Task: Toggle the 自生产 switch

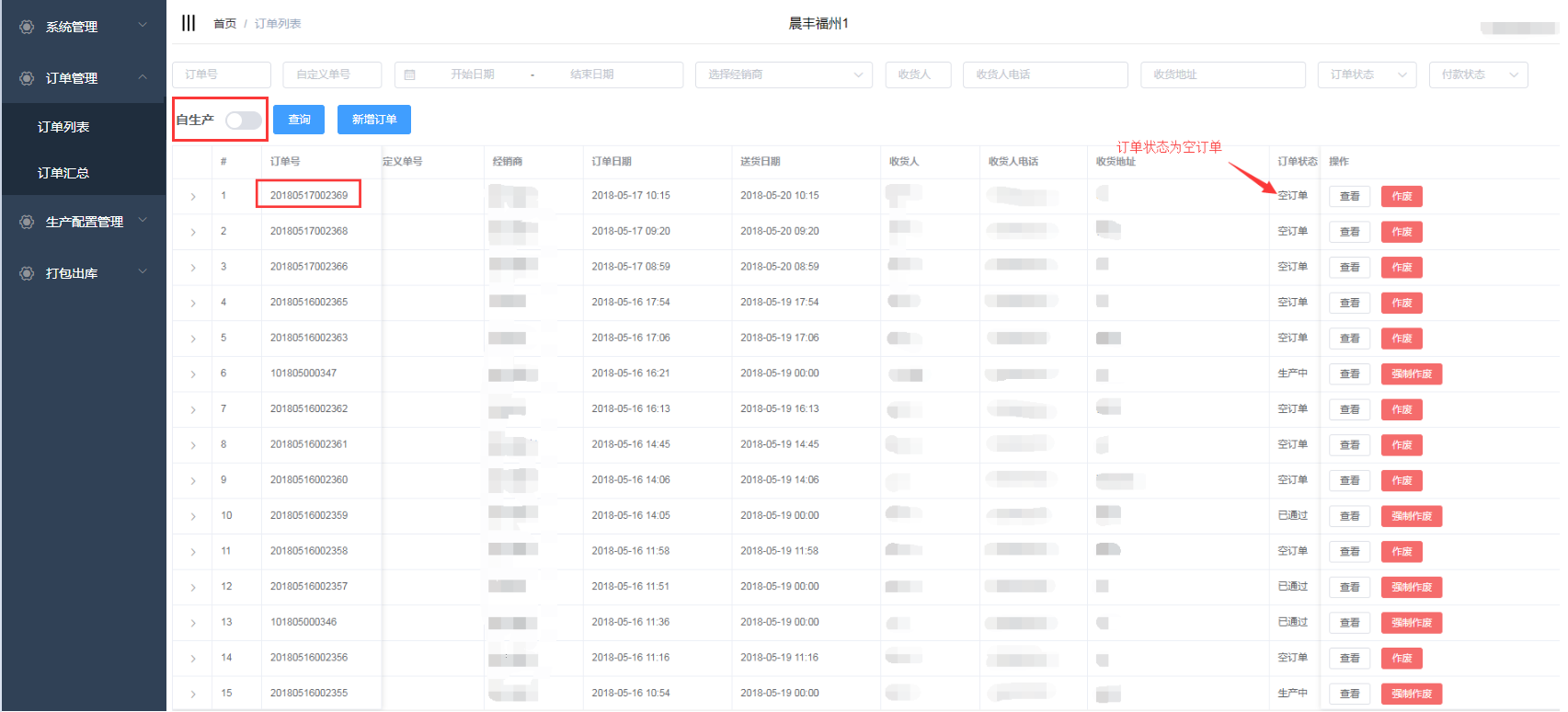Action: [243, 121]
